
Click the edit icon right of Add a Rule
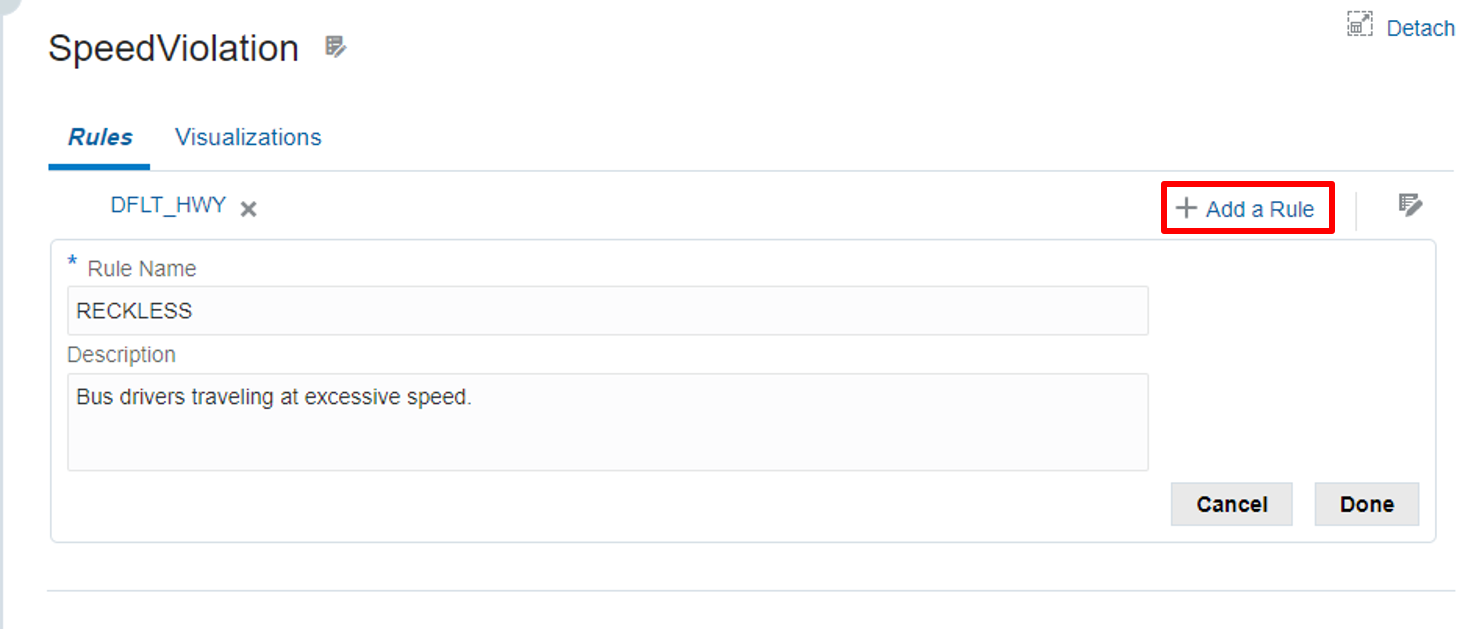click(x=1410, y=206)
